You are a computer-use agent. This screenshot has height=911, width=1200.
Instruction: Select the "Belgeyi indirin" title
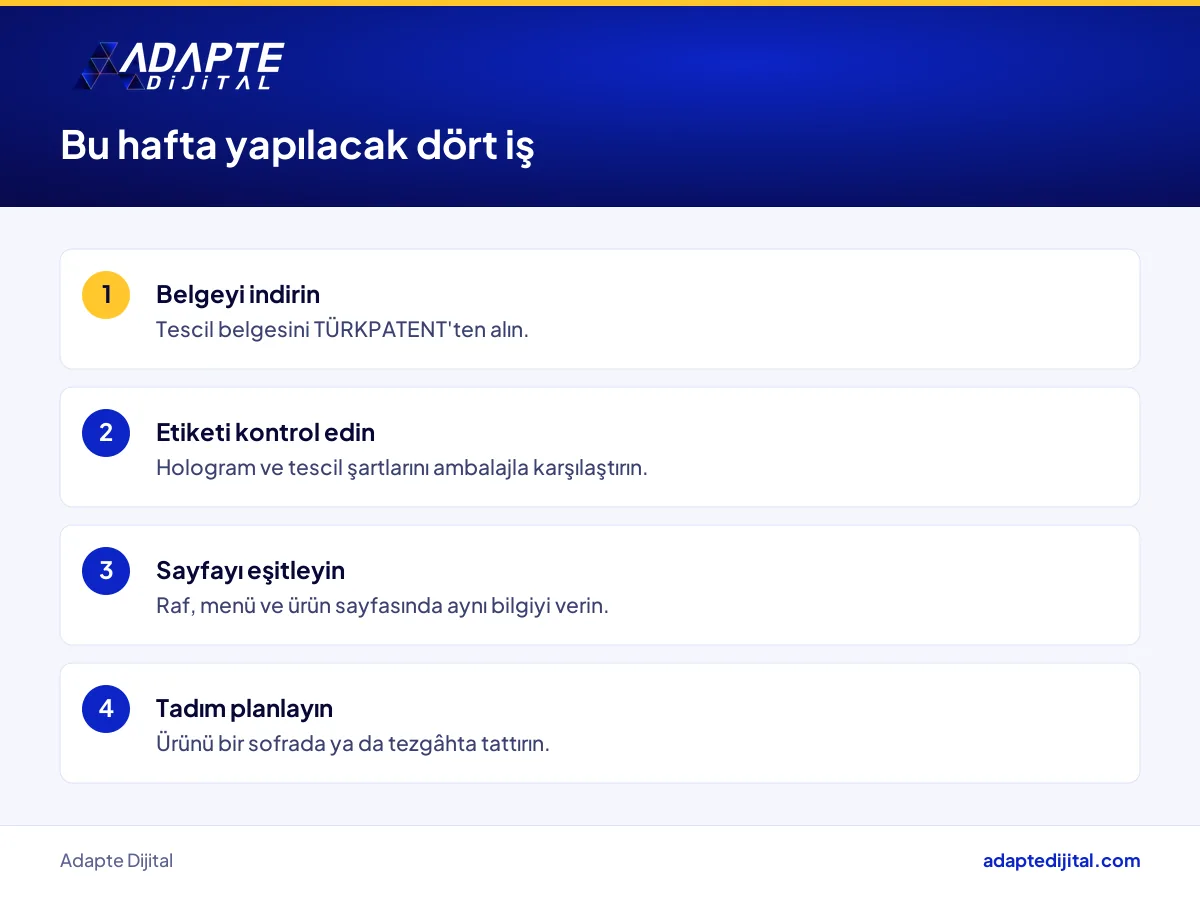tap(238, 295)
